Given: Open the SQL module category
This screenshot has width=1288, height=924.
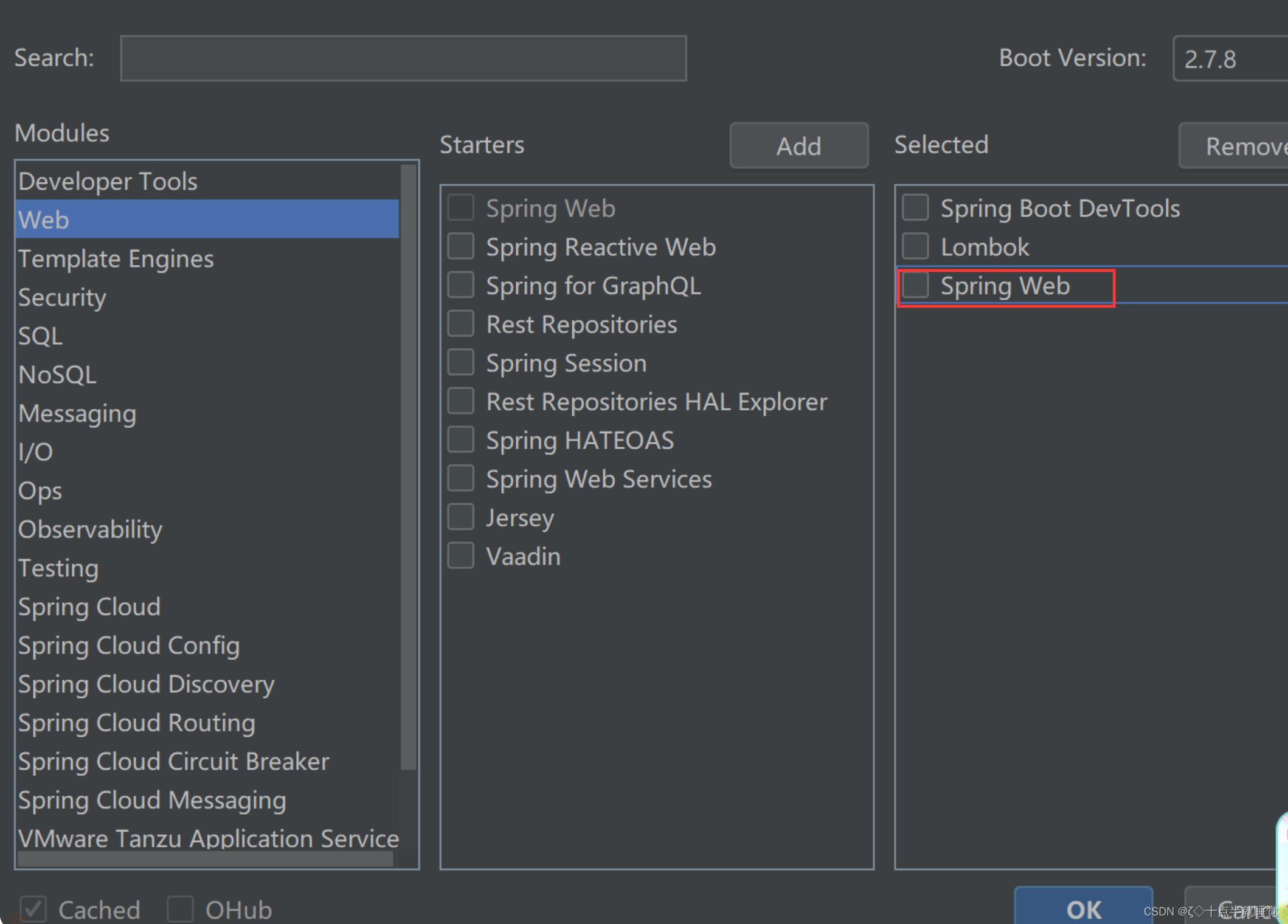Looking at the screenshot, I should coord(40,336).
